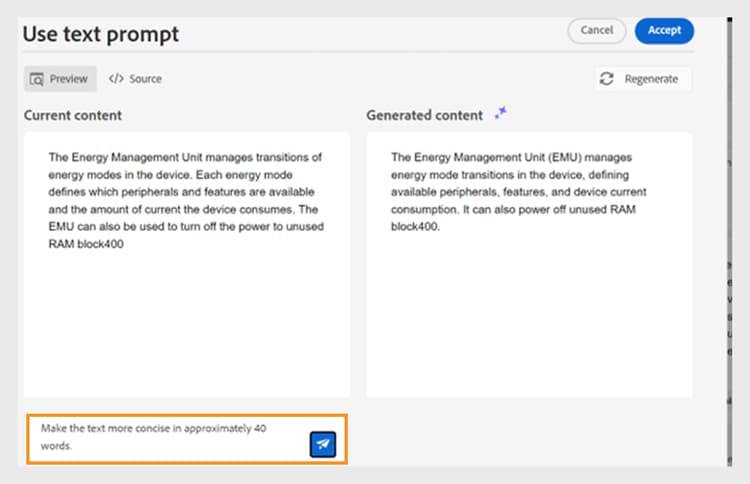Click the "Generated content" heading

[x=424, y=115]
